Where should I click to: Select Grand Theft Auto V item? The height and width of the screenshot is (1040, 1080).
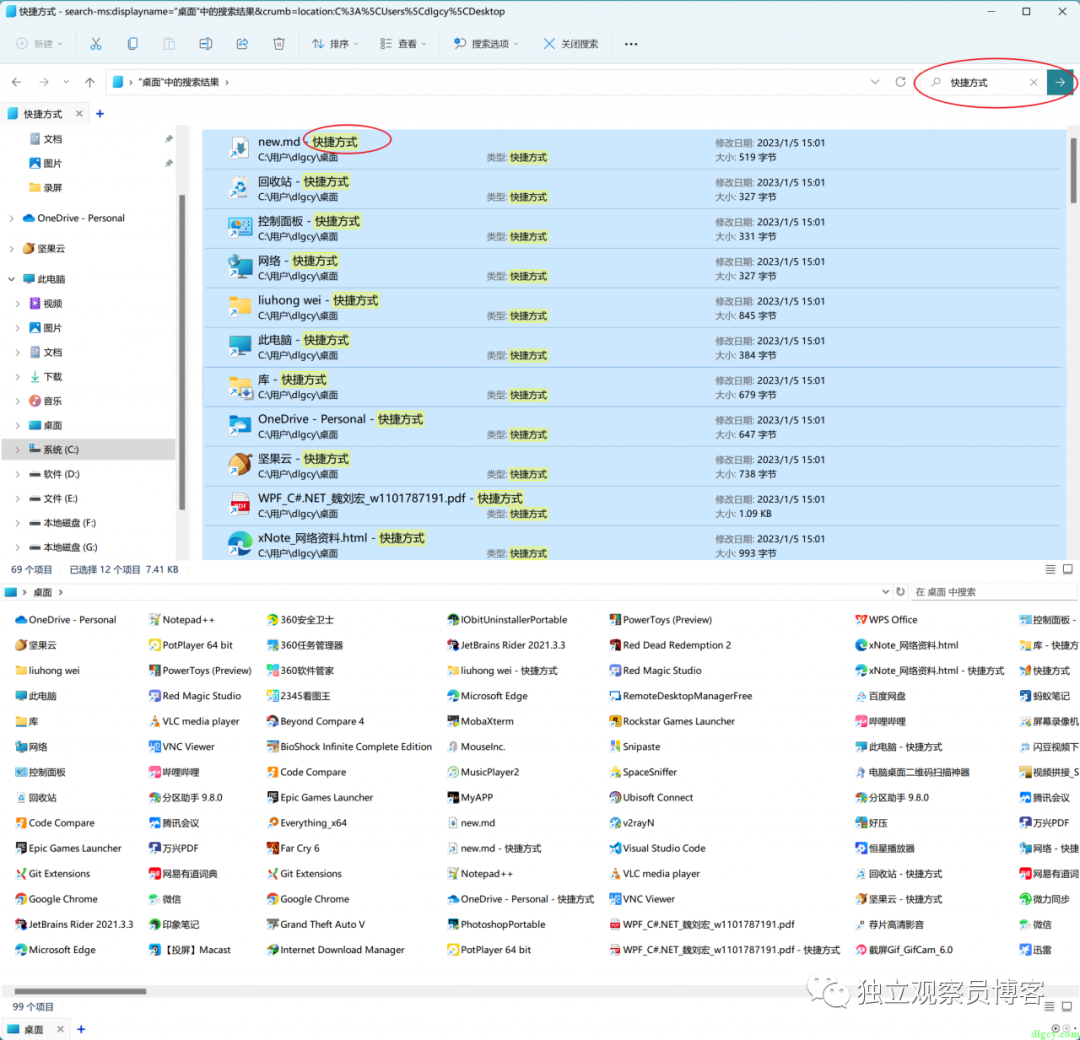[315, 924]
